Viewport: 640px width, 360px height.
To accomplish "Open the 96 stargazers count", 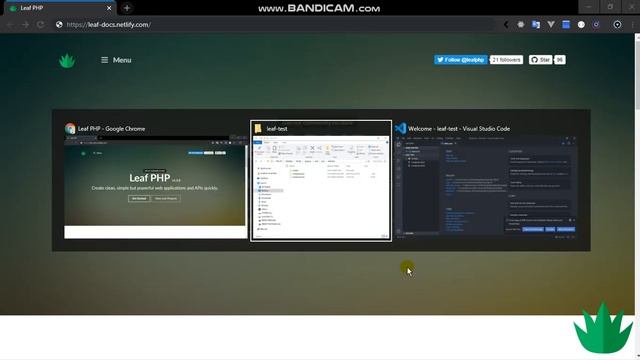I will [560, 60].
